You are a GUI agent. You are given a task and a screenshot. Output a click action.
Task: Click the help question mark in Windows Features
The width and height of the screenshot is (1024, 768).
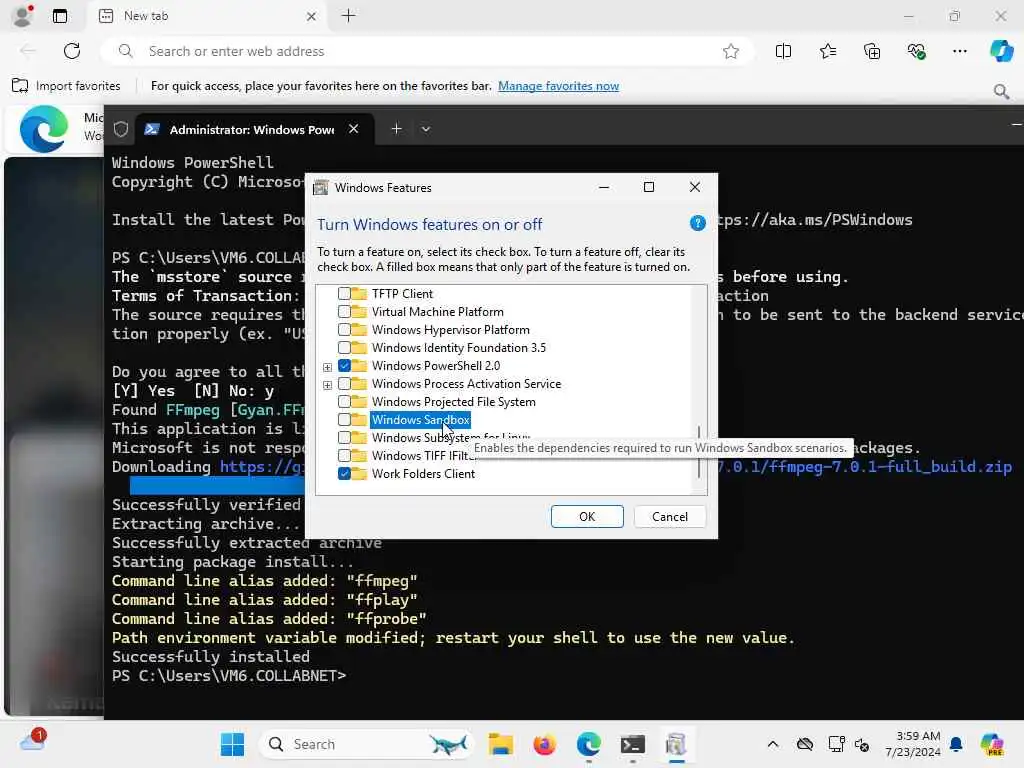(697, 223)
